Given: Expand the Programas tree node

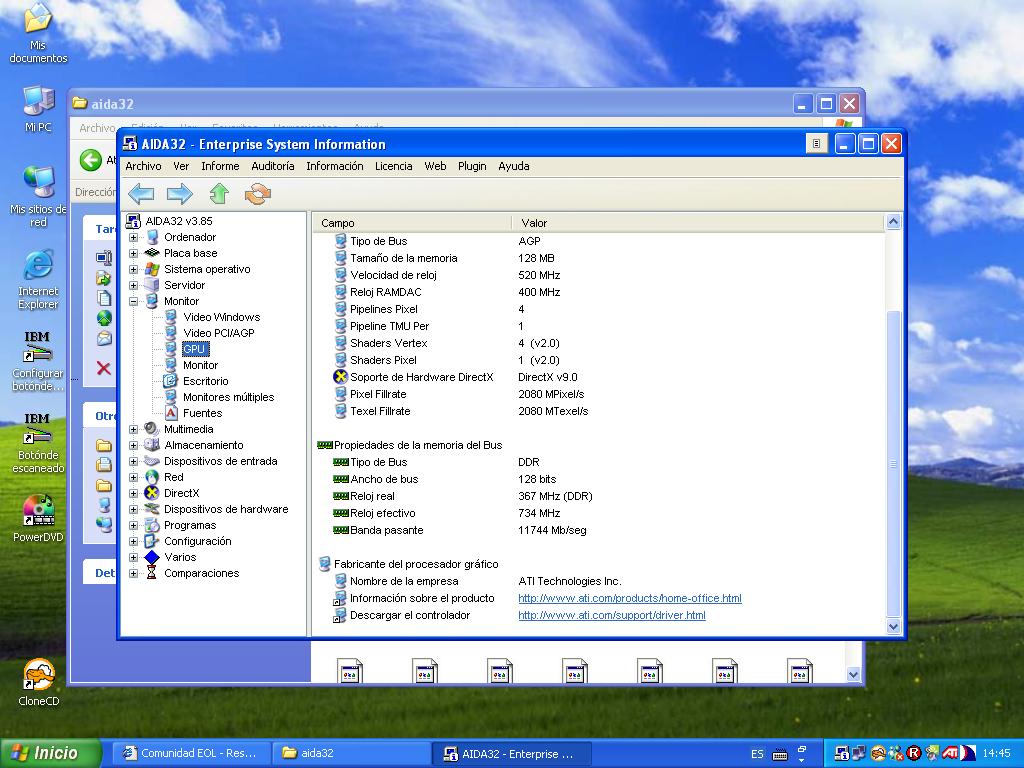Looking at the screenshot, I should [133, 525].
